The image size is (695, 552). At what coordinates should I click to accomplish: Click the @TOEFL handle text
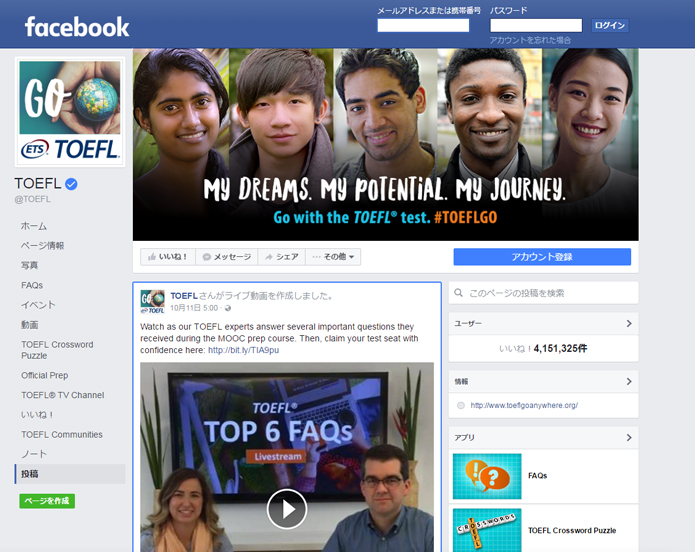(x=32, y=199)
